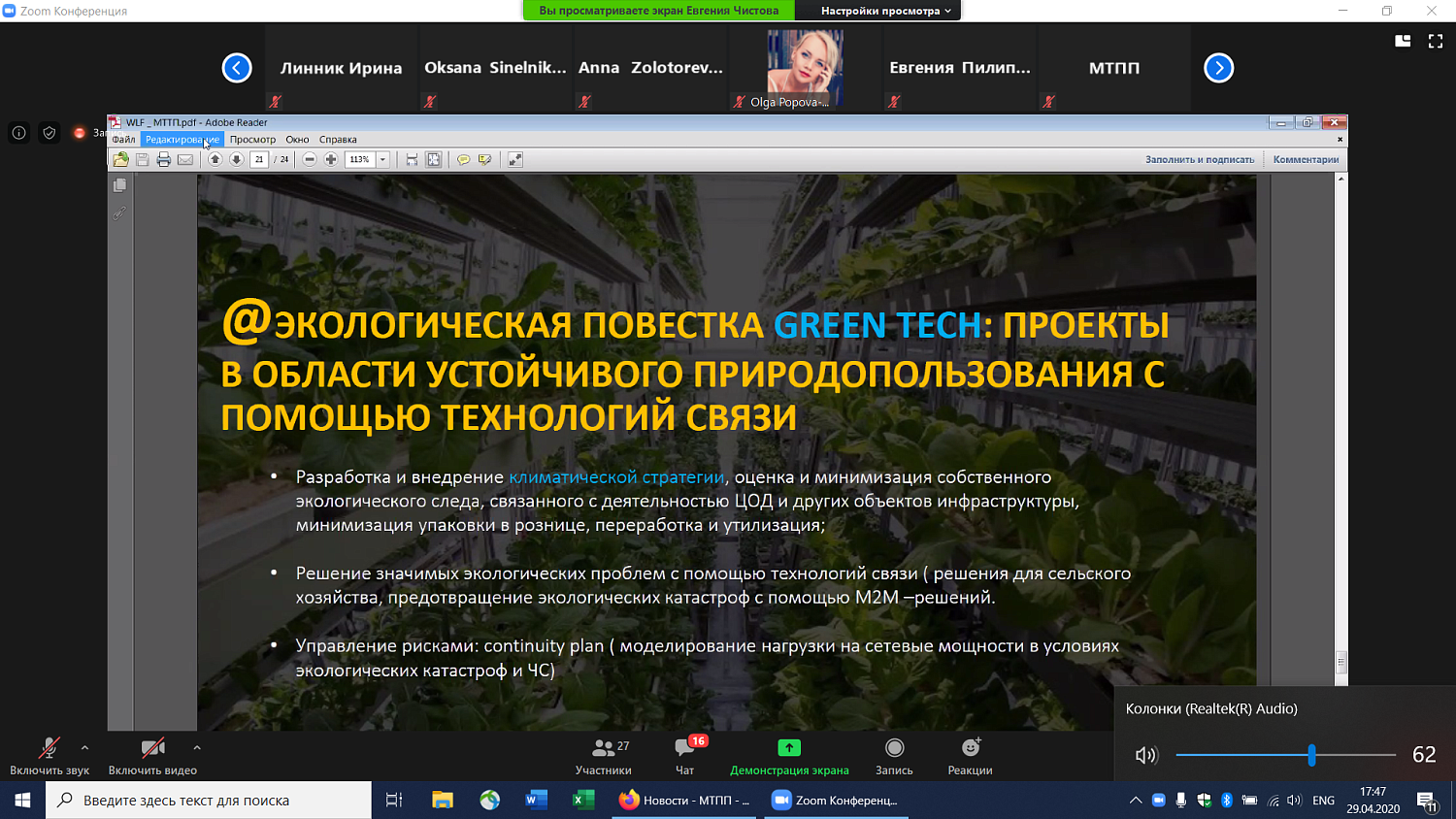
Task: Click Демонстрация экрана share button
Action: (789, 756)
